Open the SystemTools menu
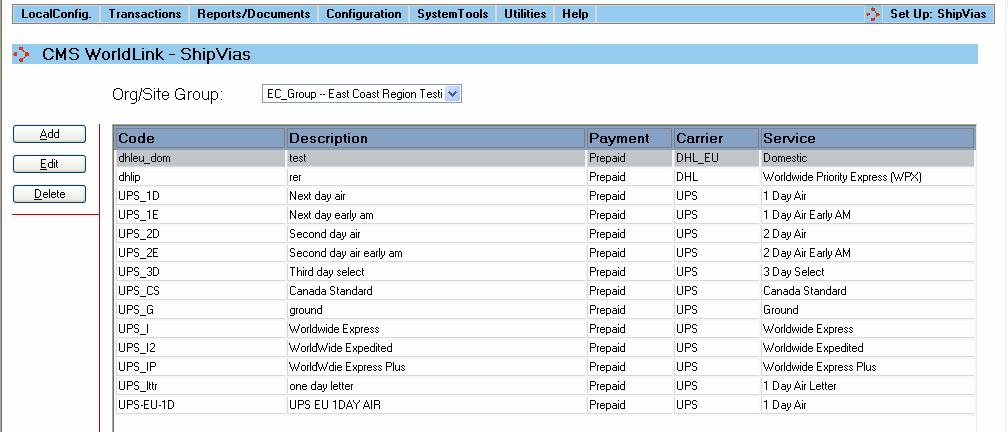This screenshot has width=1008, height=432. point(453,14)
